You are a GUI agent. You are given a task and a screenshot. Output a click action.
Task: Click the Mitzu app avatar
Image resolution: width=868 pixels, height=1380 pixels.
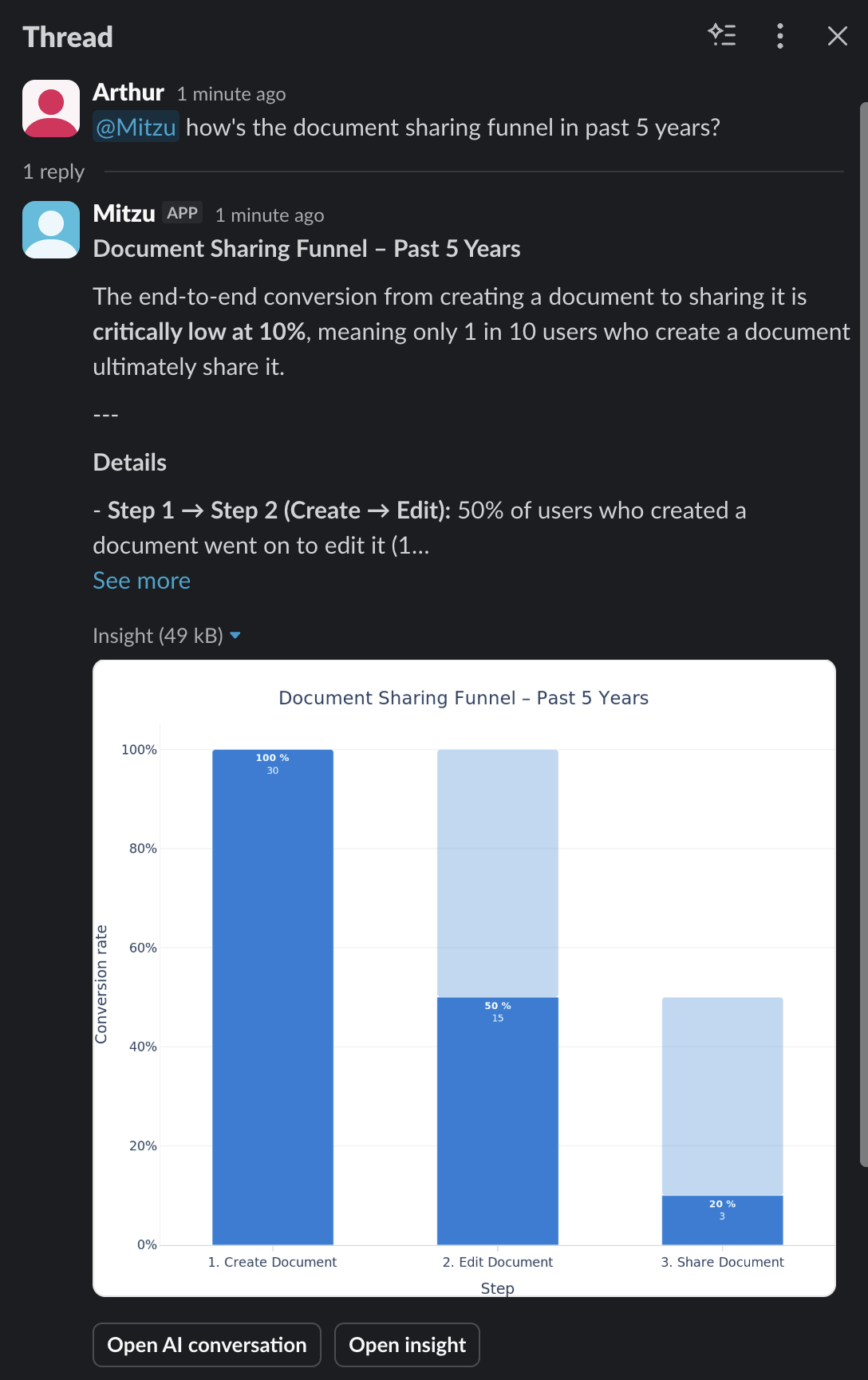coord(50,230)
